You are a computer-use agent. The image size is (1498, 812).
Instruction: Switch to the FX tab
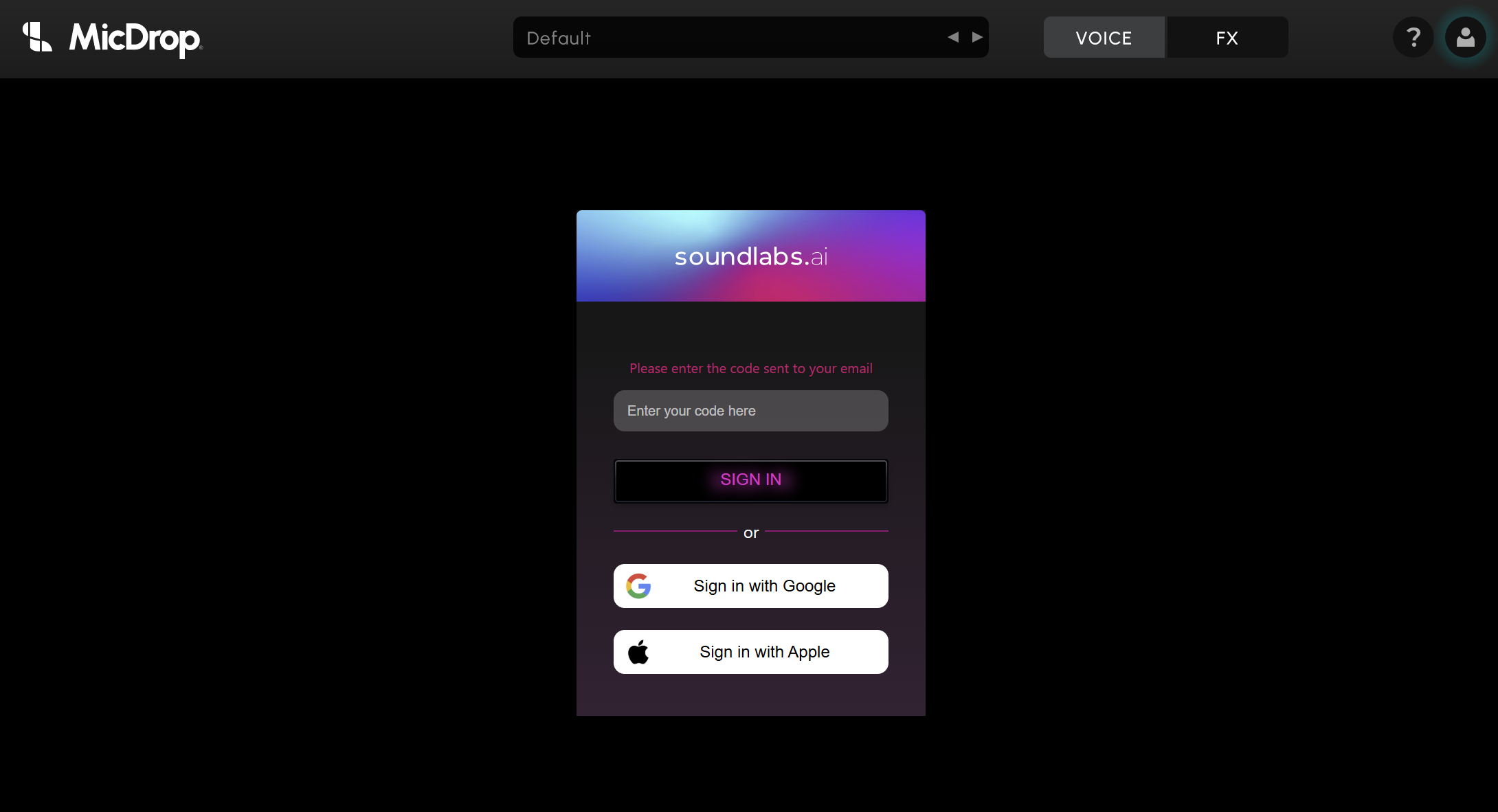[1227, 37]
